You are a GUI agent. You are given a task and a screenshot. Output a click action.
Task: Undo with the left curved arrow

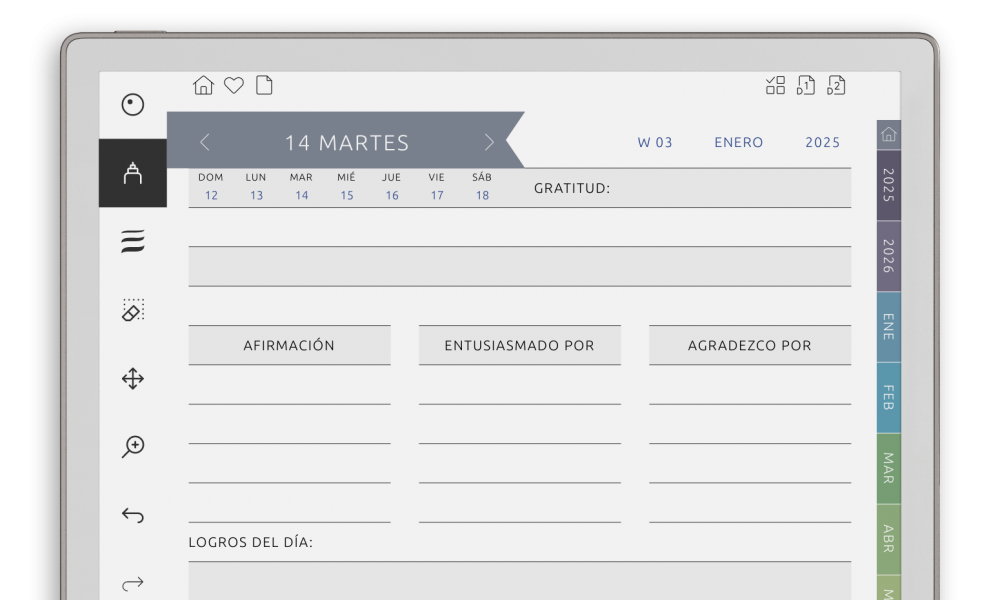(x=133, y=515)
